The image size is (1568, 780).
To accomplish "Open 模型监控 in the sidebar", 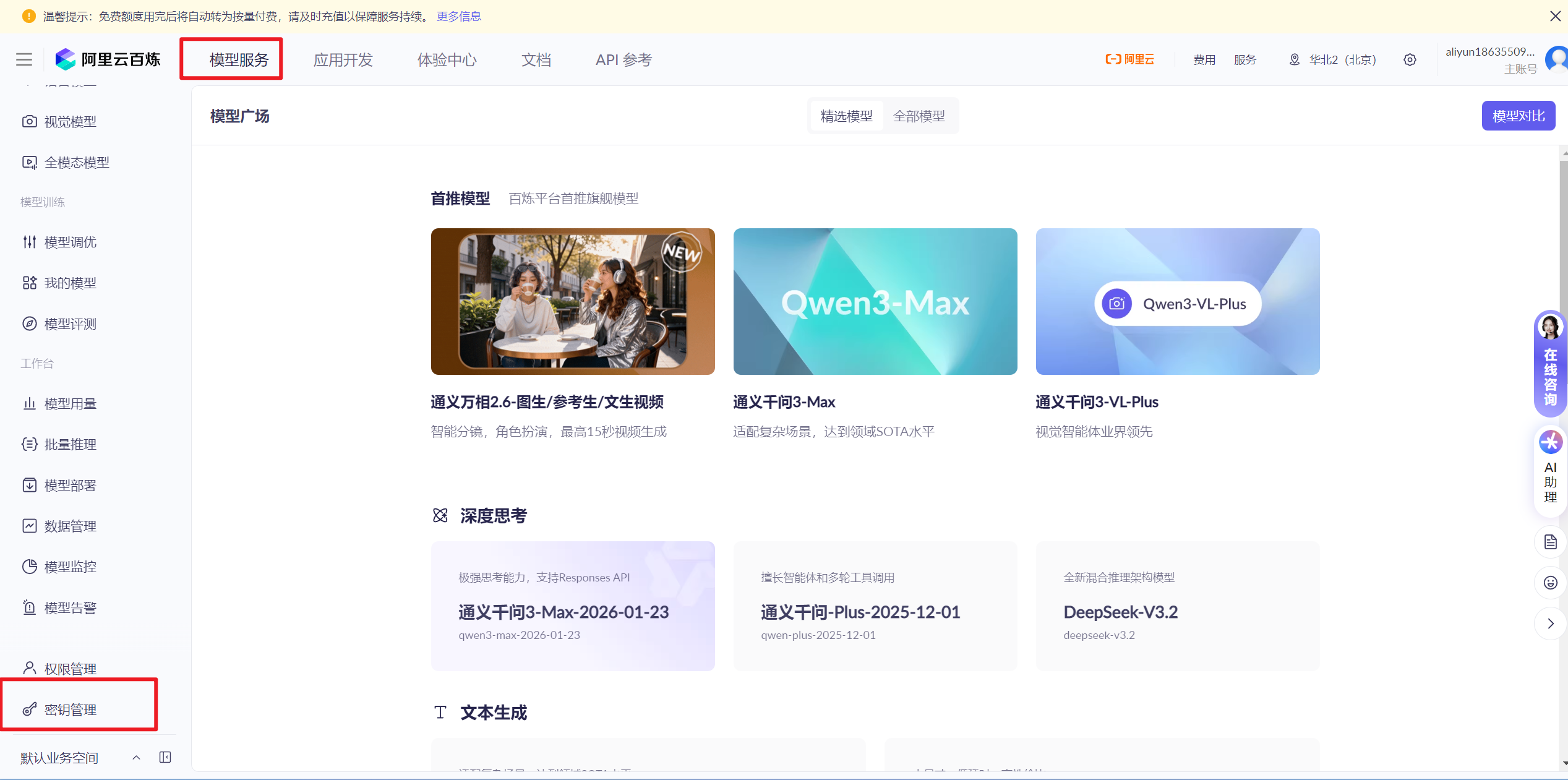I will pyautogui.click(x=70, y=567).
